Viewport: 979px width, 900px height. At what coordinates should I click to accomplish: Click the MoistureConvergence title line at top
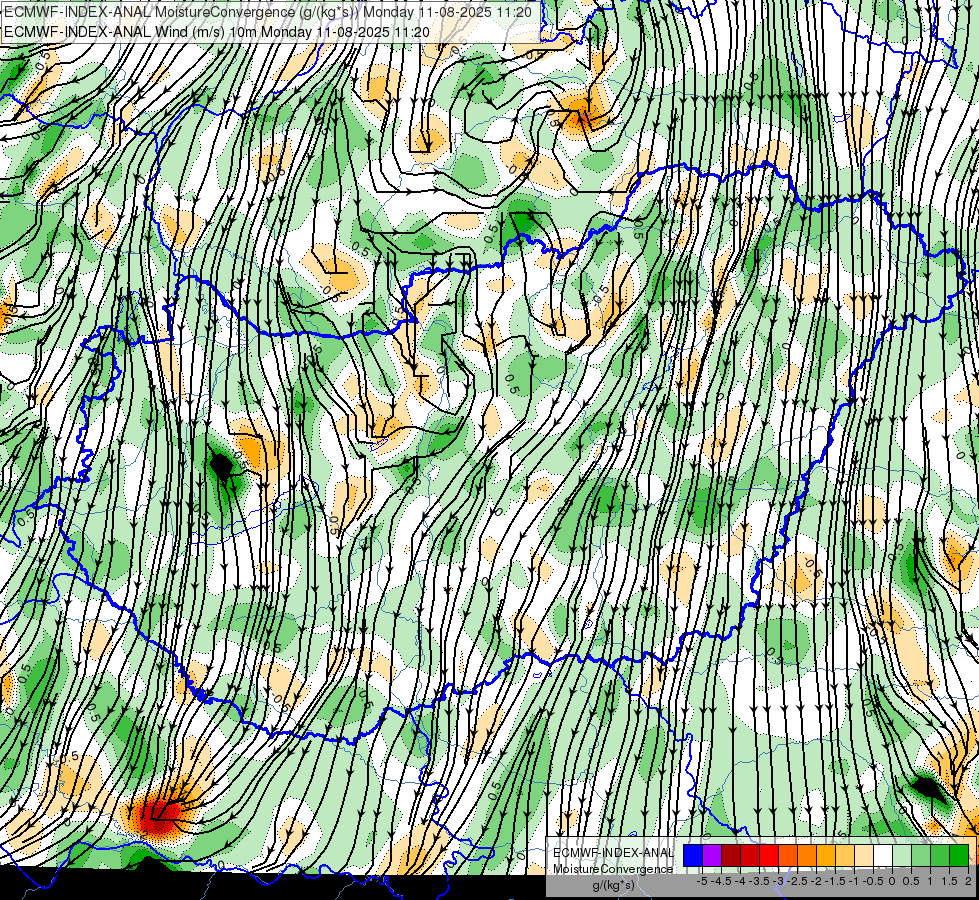pyautogui.click(x=268, y=12)
